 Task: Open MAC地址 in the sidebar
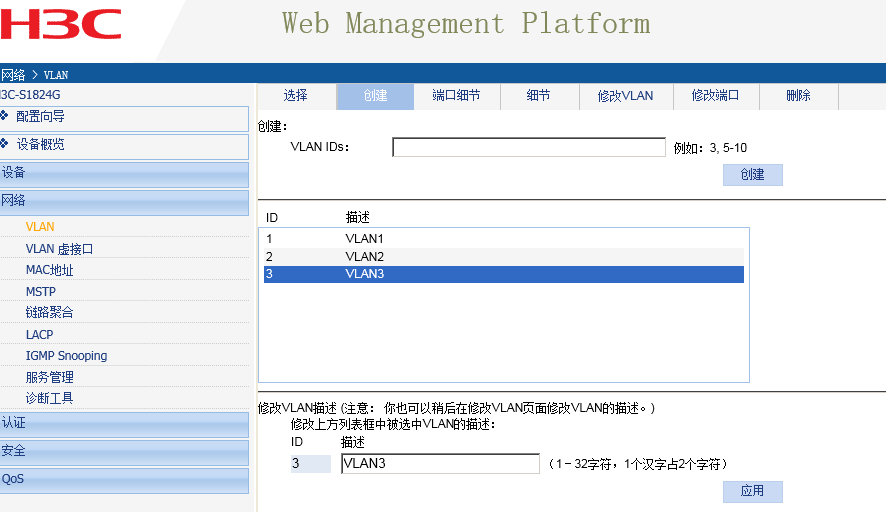click(49, 270)
